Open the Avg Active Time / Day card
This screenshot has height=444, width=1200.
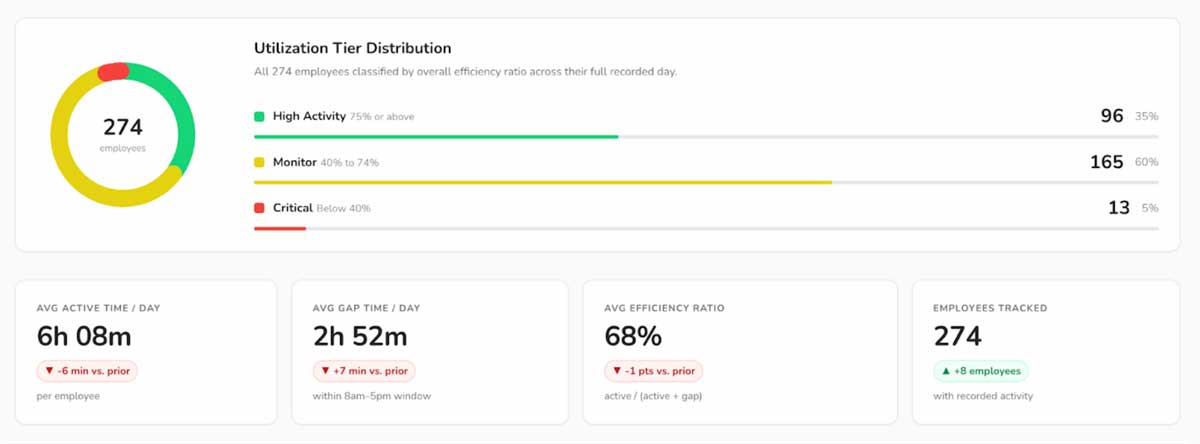tap(145, 352)
